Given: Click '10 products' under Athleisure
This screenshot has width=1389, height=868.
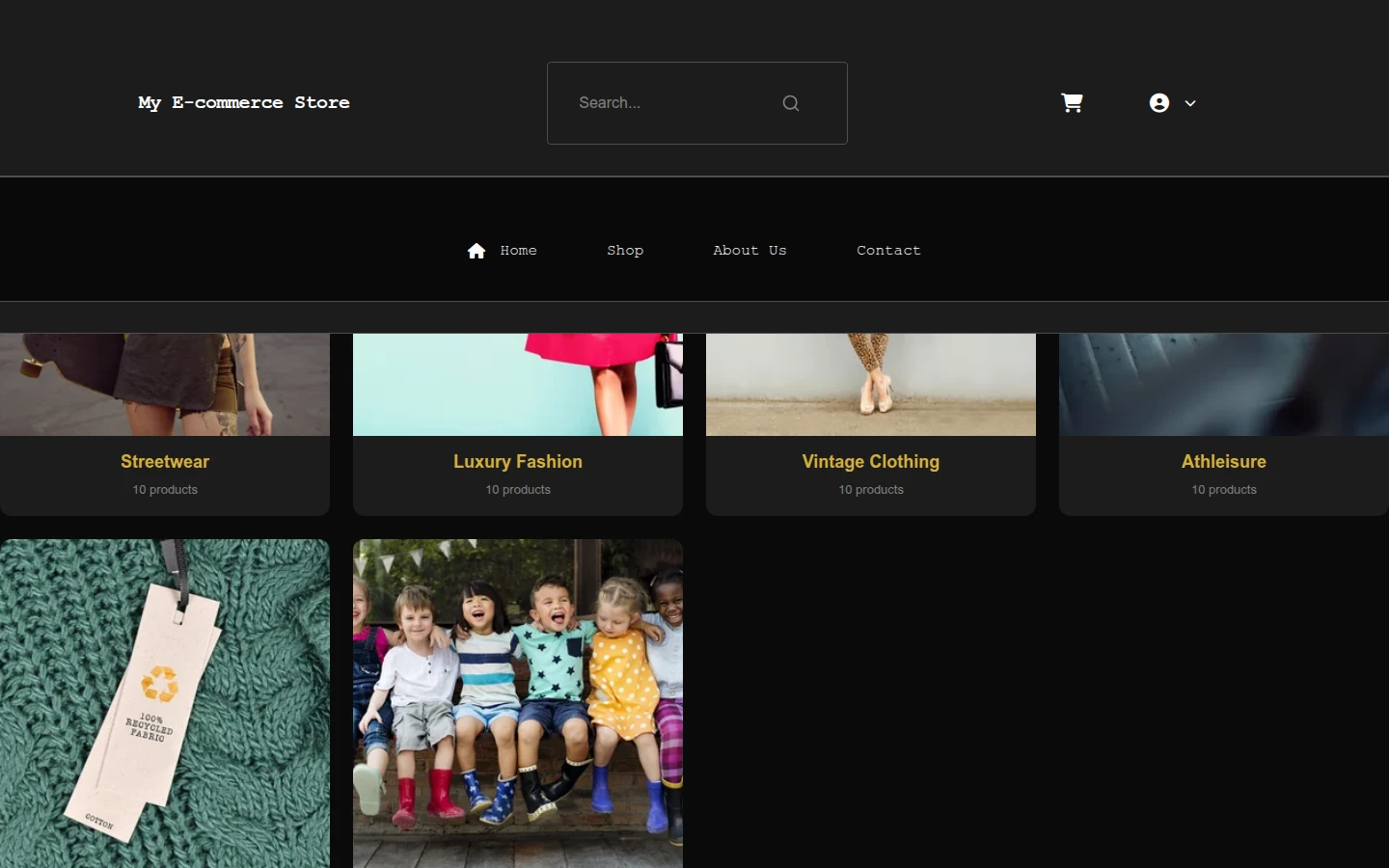Looking at the screenshot, I should (x=1224, y=490).
